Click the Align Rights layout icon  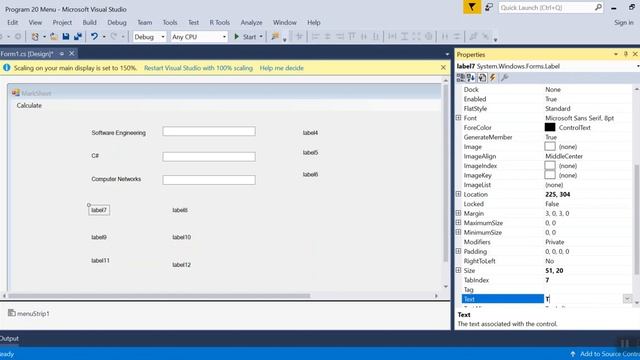pos(340,37)
